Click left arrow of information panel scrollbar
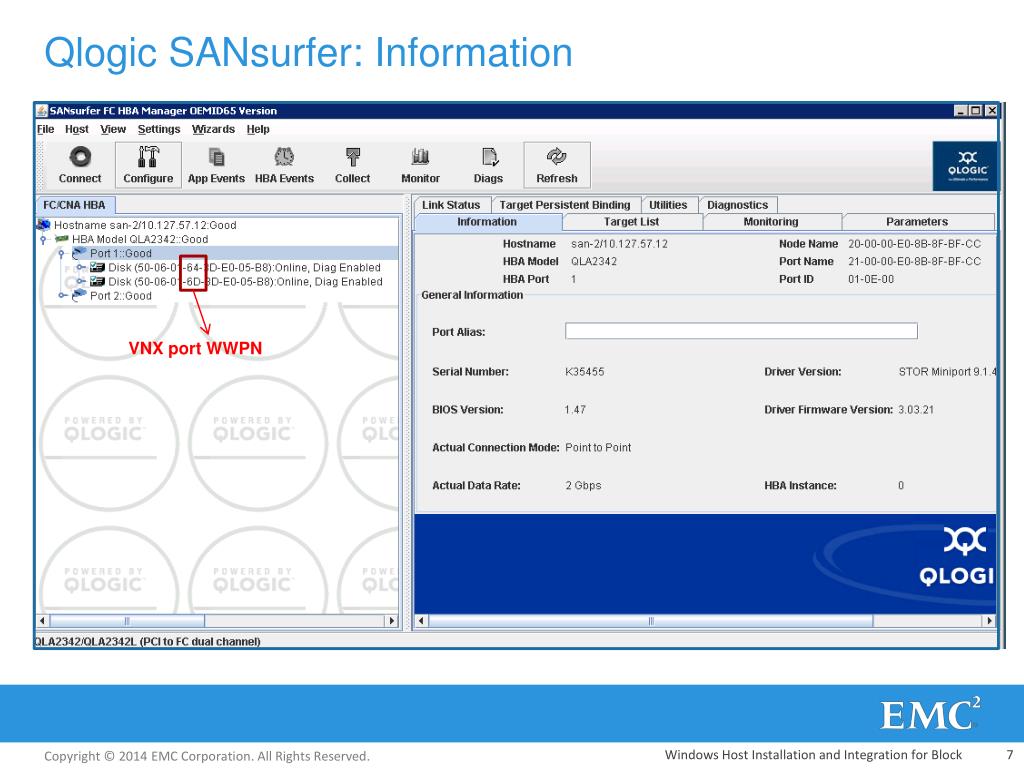The width and height of the screenshot is (1024, 768). tap(422, 620)
